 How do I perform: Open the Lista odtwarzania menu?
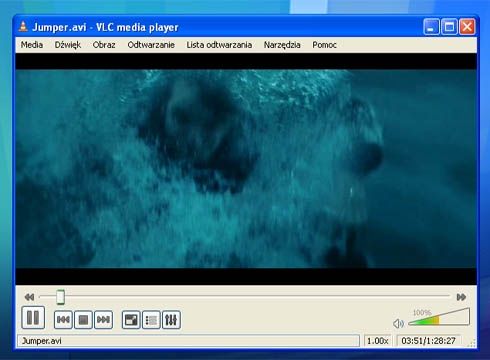(219, 45)
